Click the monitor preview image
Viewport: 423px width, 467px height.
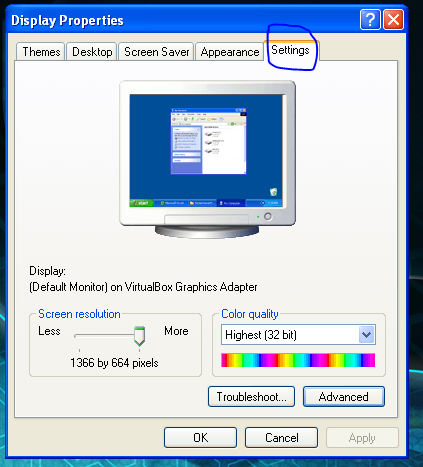pos(207,159)
